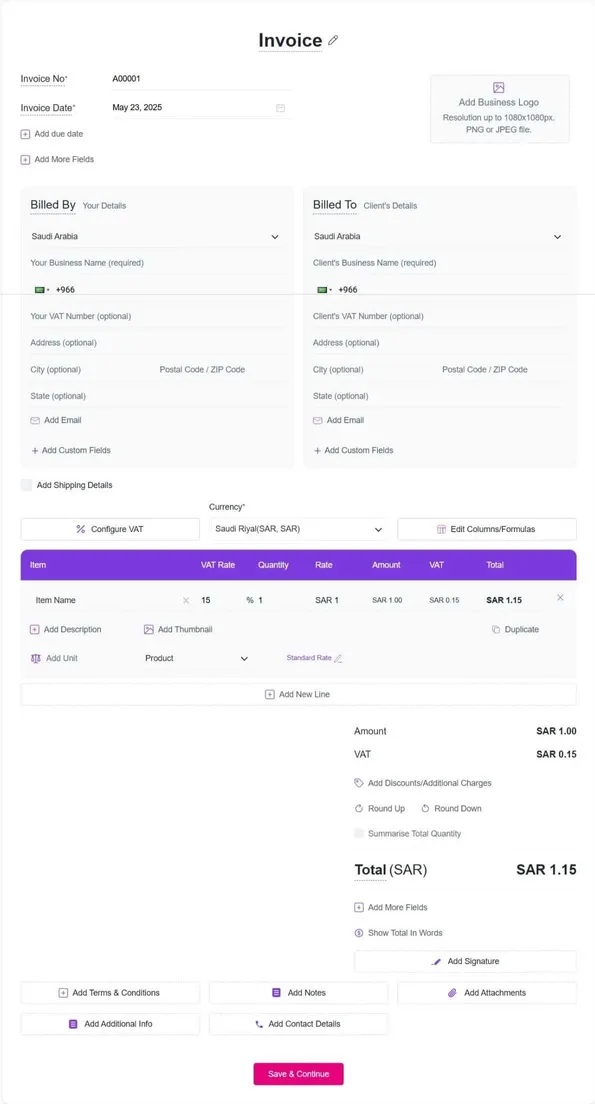Image resolution: width=595 pixels, height=1104 pixels.
Task: Select the Product type dropdown
Action: [x=196, y=658]
